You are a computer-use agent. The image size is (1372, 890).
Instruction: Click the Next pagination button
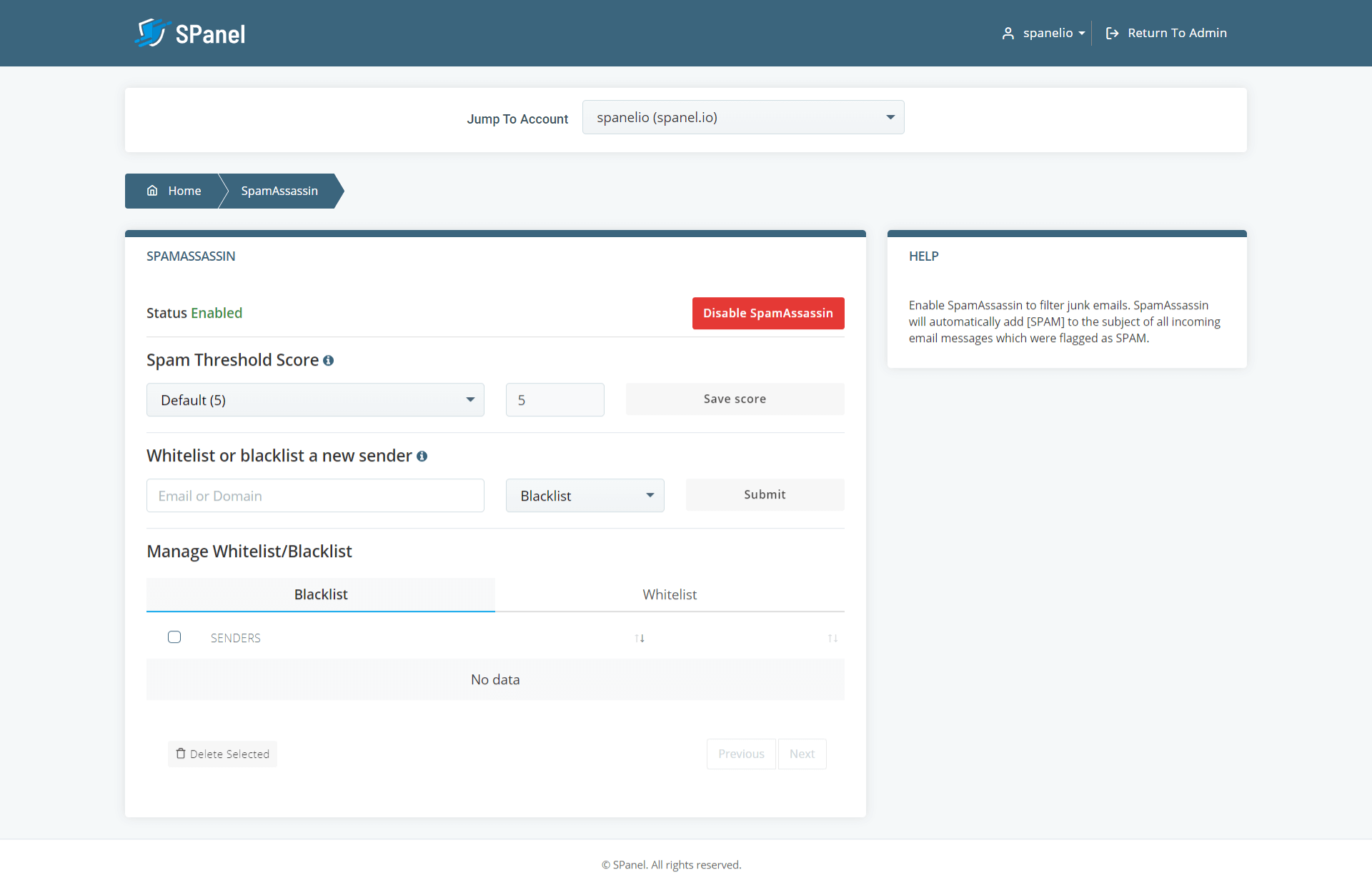coord(802,754)
